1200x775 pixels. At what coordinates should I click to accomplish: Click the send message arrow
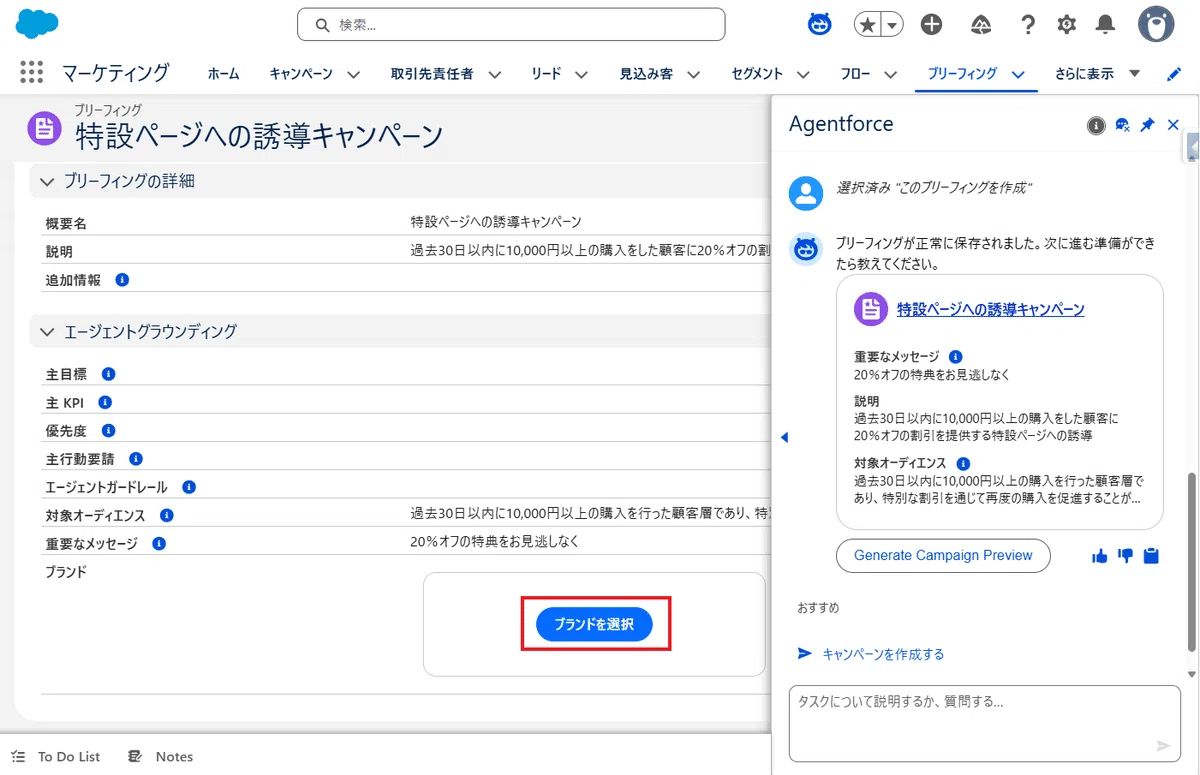[1163, 746]
